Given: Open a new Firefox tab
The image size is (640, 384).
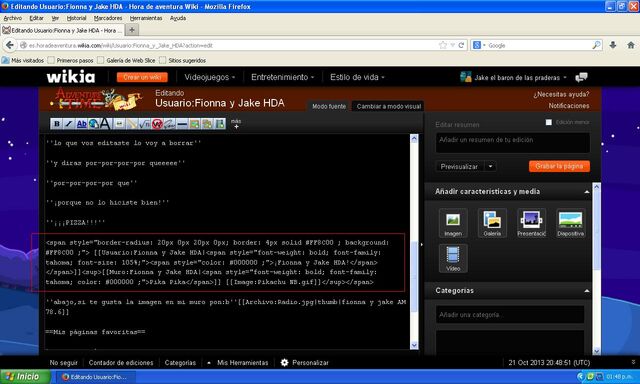Looking at the screenshot, I should [x=132, y=30].
